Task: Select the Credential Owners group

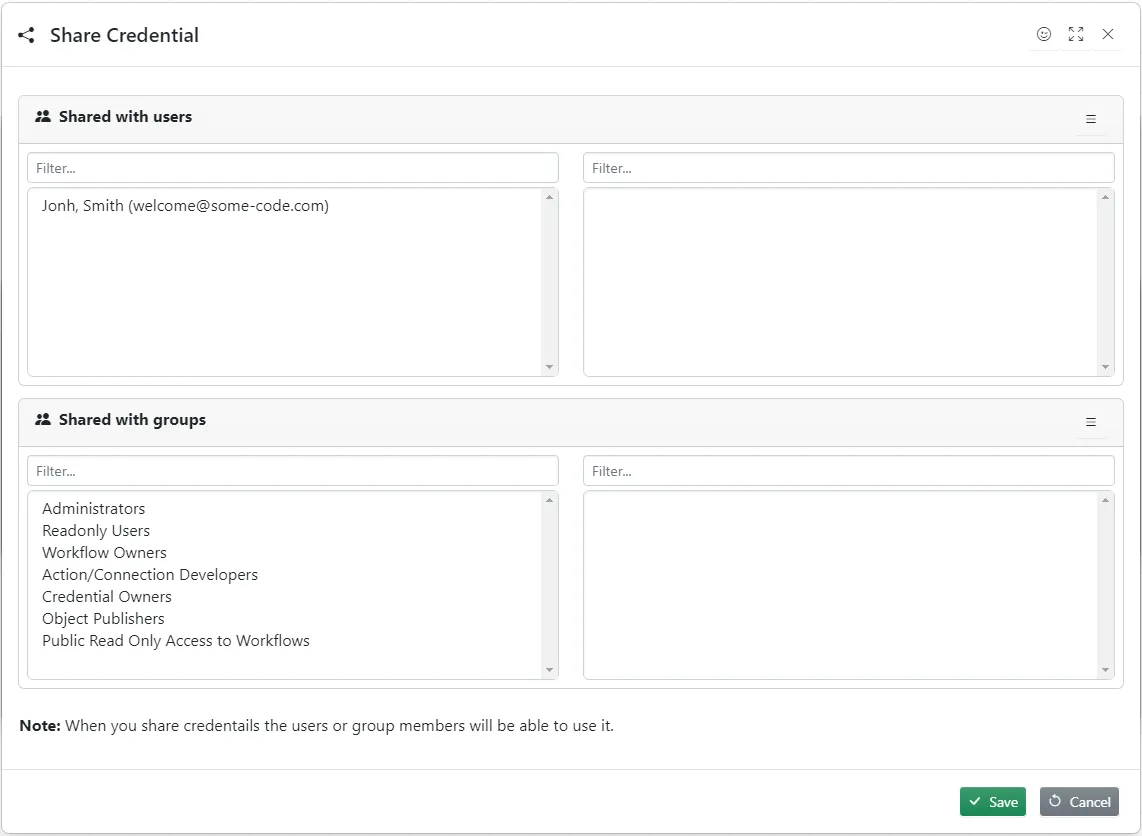Action: [107, 597]
